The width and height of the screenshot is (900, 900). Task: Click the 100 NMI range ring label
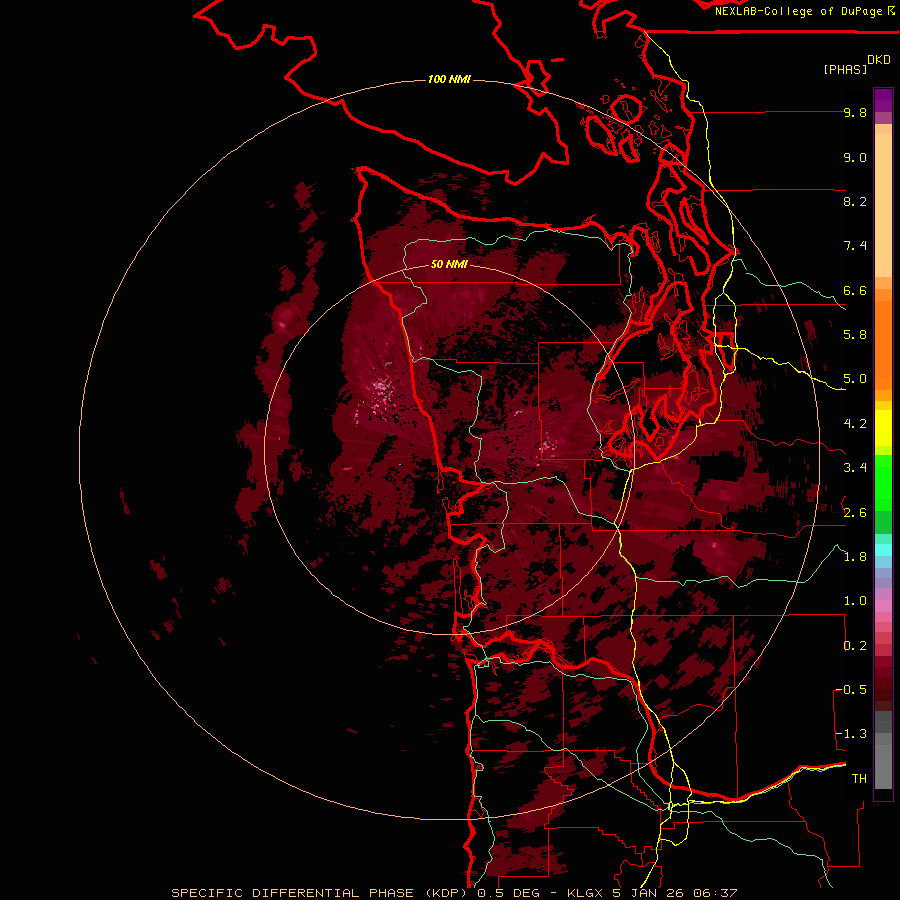449,79
